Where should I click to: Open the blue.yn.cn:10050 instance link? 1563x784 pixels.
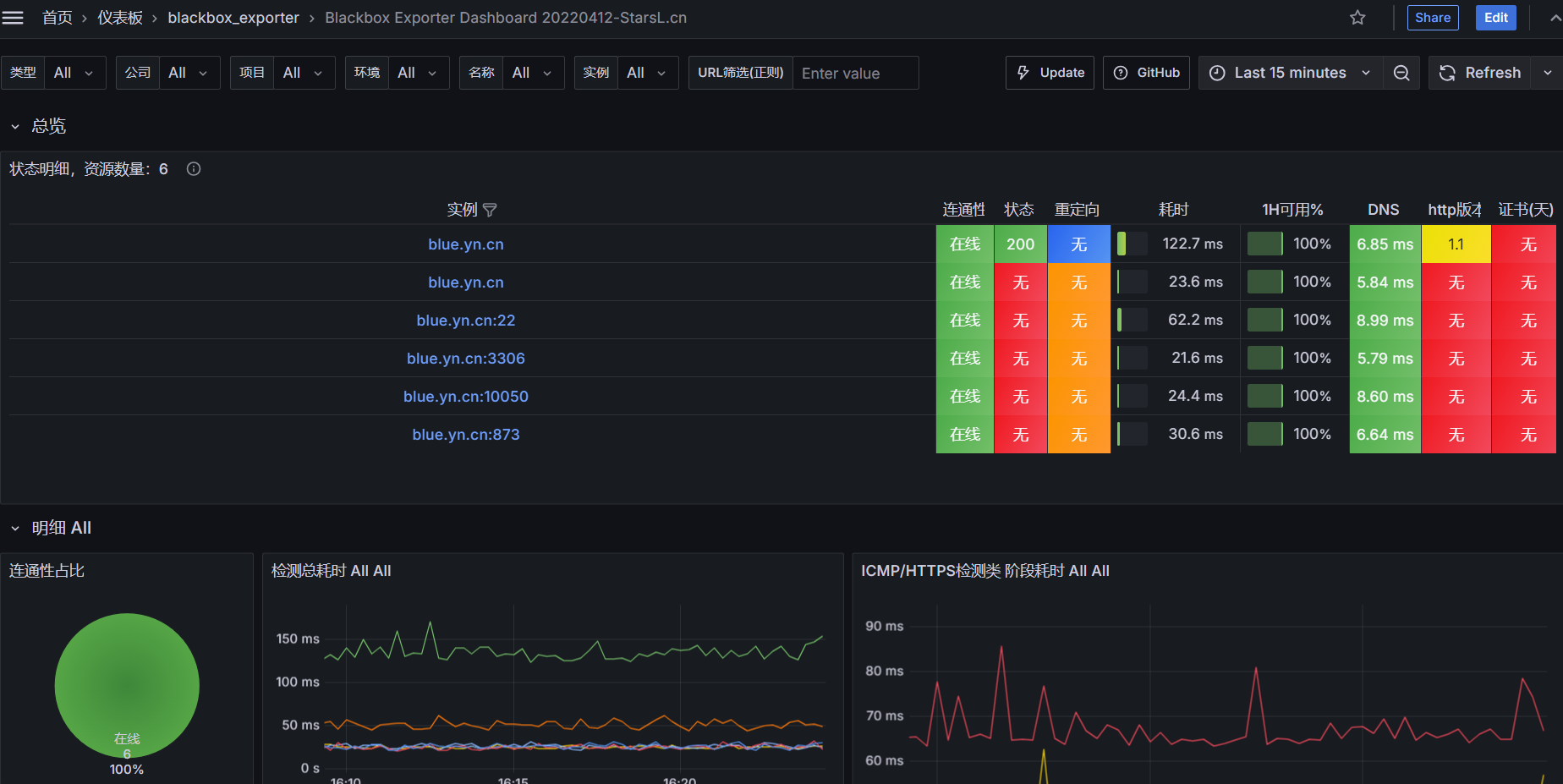pyautogui.click(x=466, y=397)
